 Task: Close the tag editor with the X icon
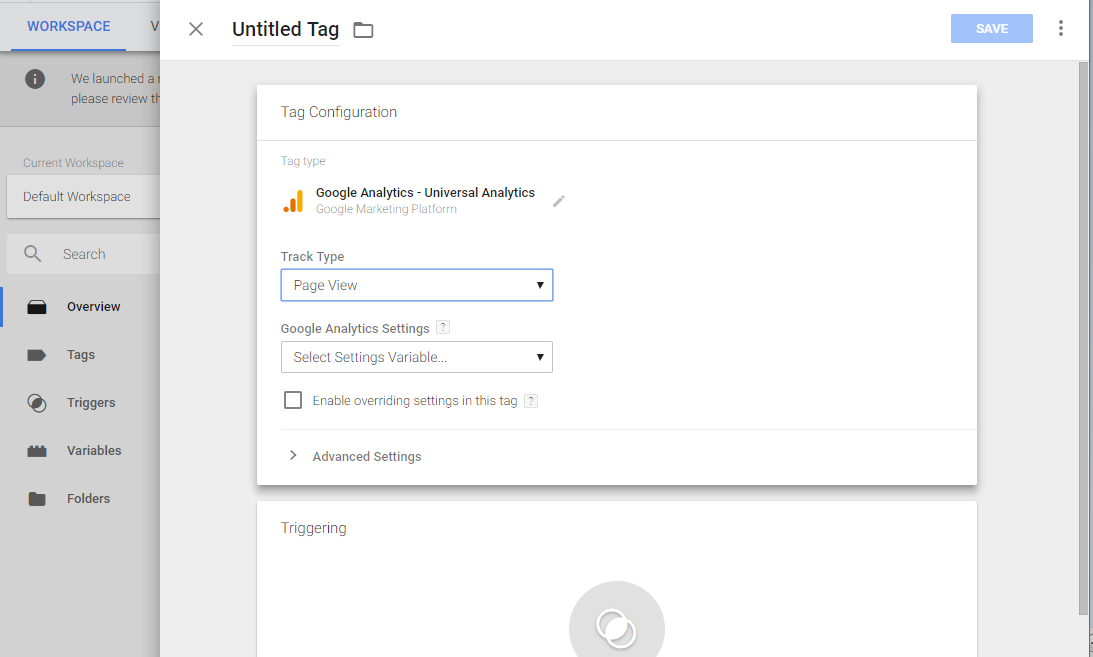click(x=196, y=29)
